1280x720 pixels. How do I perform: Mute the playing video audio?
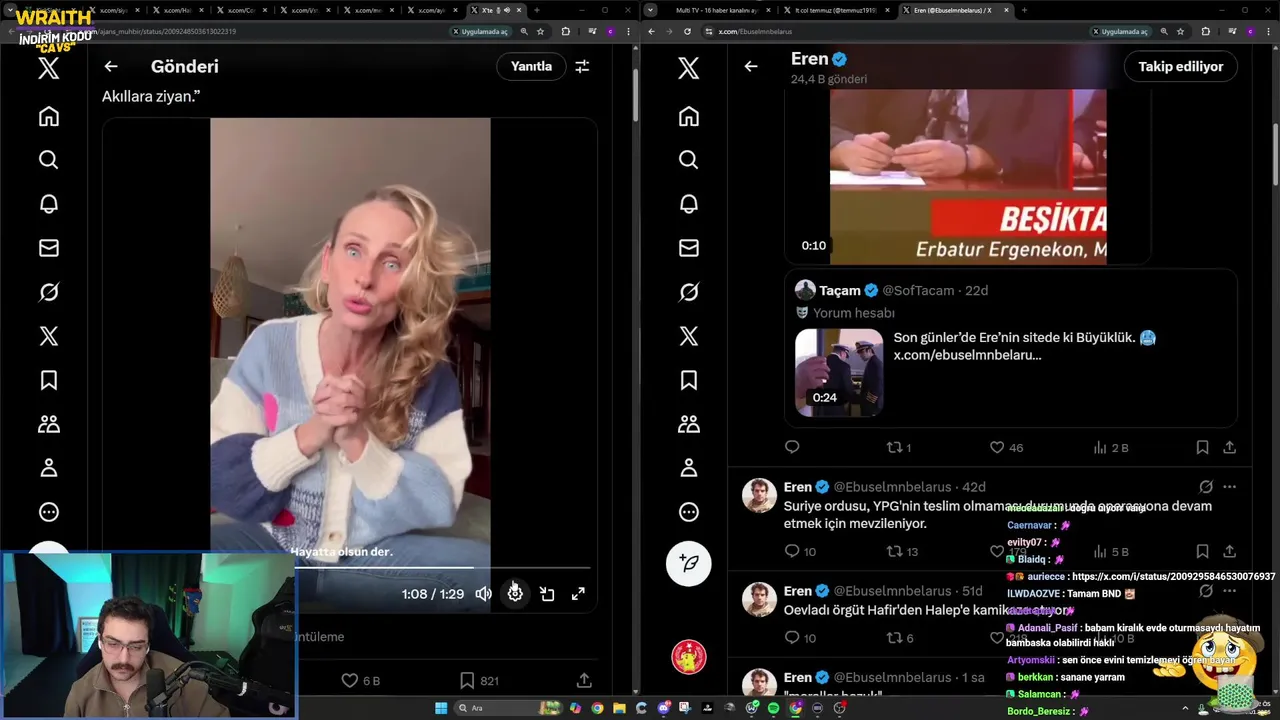point(484,594)
